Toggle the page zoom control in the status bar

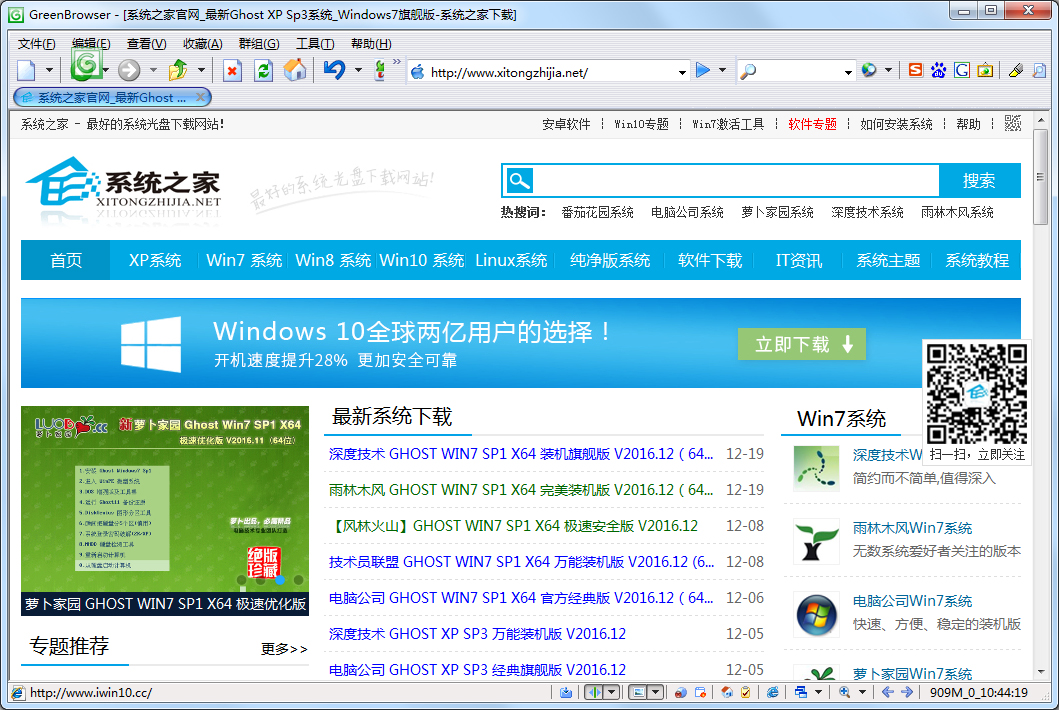coord(844,692)
